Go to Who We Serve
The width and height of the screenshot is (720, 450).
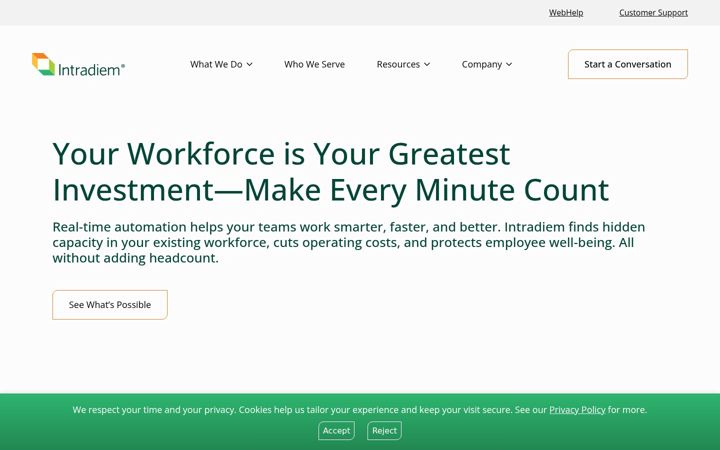click(314, 64)
